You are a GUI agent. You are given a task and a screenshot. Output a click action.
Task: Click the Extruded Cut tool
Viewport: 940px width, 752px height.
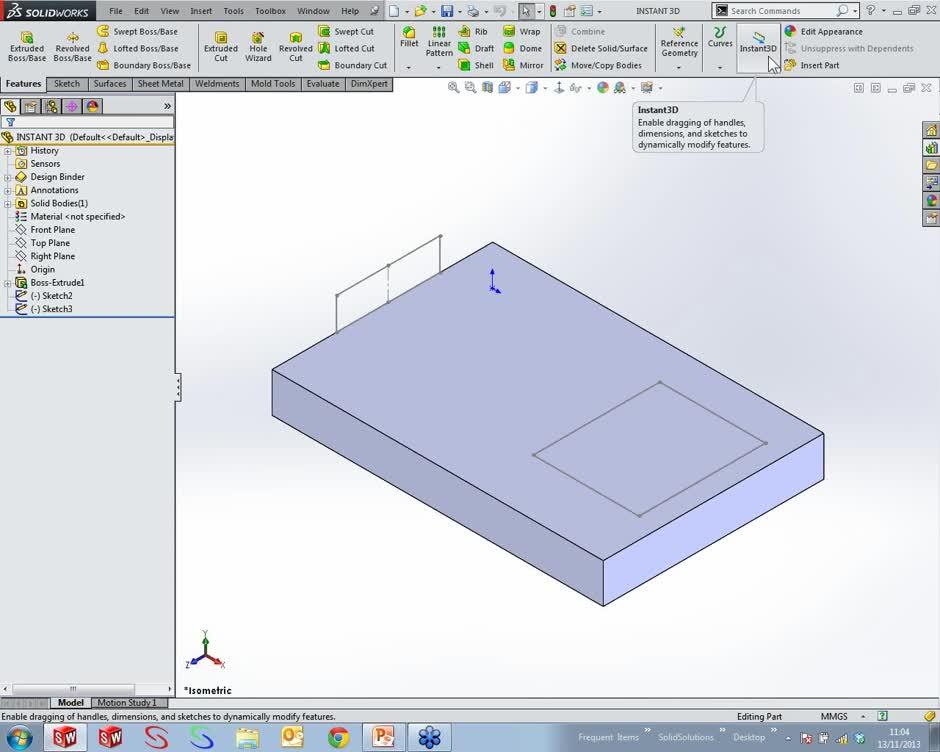221,46
